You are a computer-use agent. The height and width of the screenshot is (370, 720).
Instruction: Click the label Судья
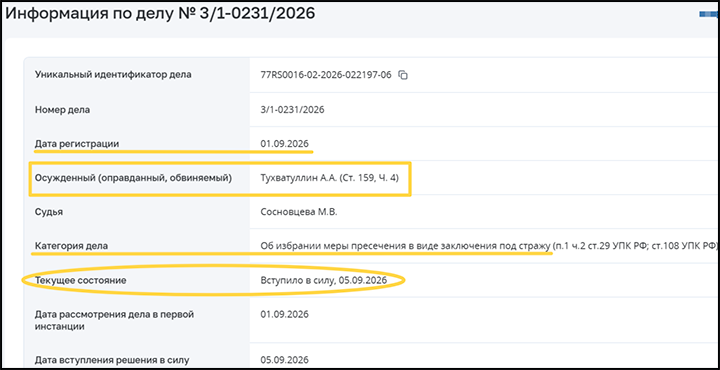pos(49,212)
